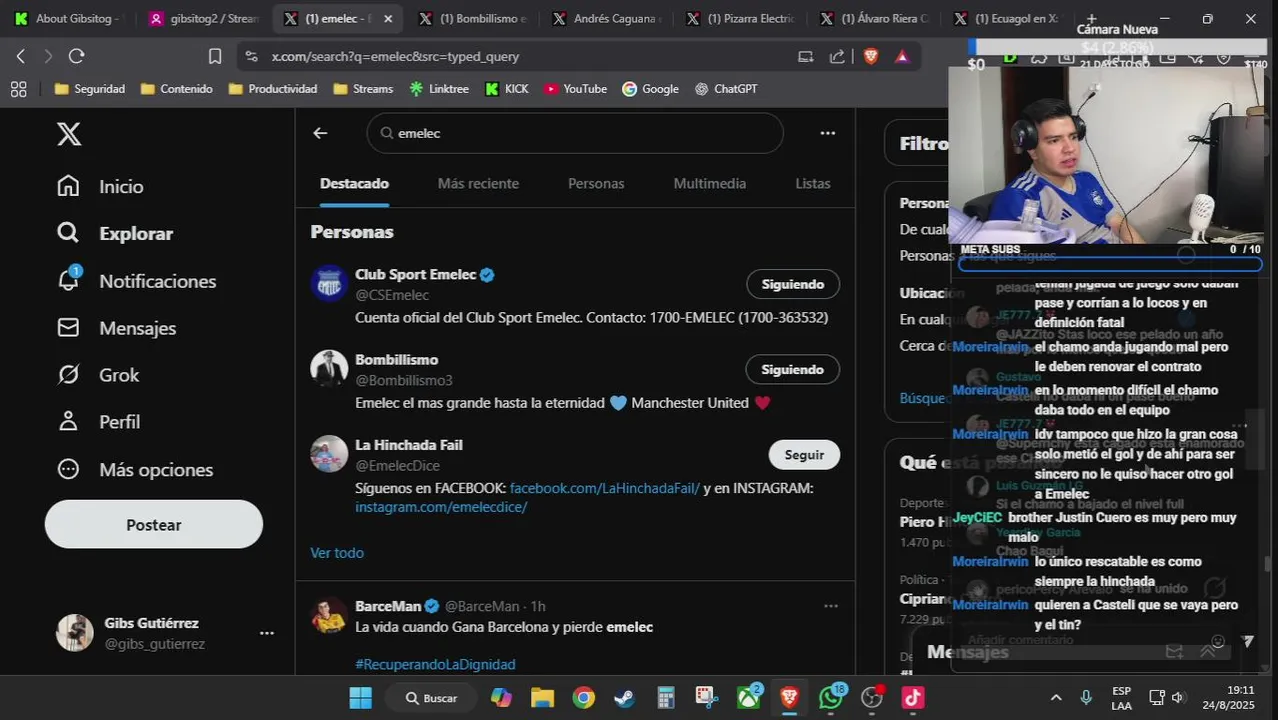1278x720 pixels.
Task: Switch to Andrés Caguana browser tab
Action: (x=606, y=19)
